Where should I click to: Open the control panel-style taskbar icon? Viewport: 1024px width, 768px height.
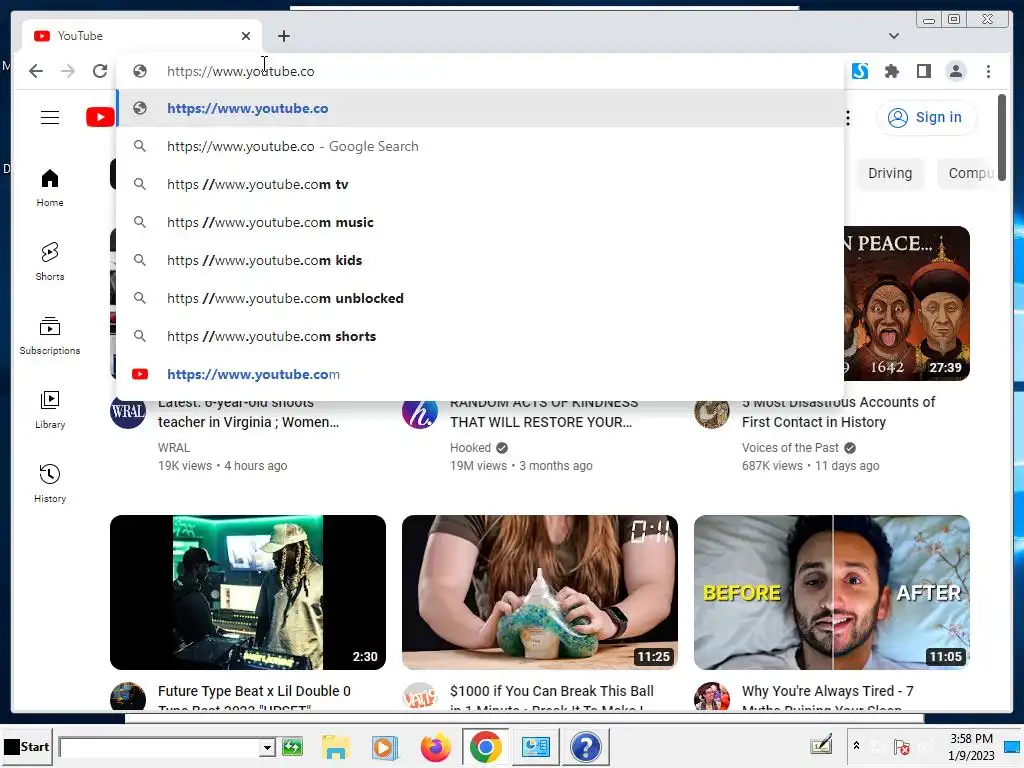(536, 747)
